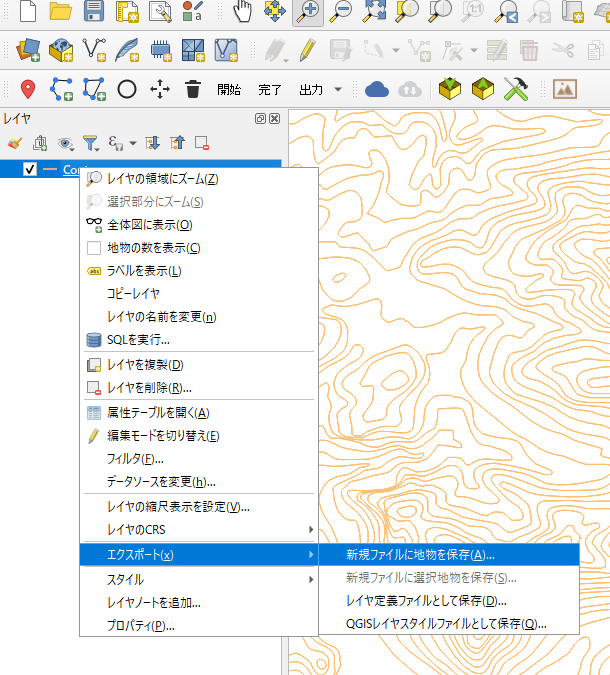Select the Pan Map hand tool
610x675 pixels.
[x=242, y=12]
